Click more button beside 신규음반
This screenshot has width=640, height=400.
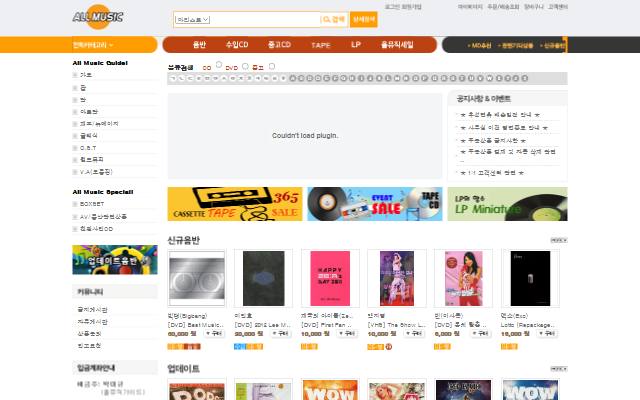point(559,240)
